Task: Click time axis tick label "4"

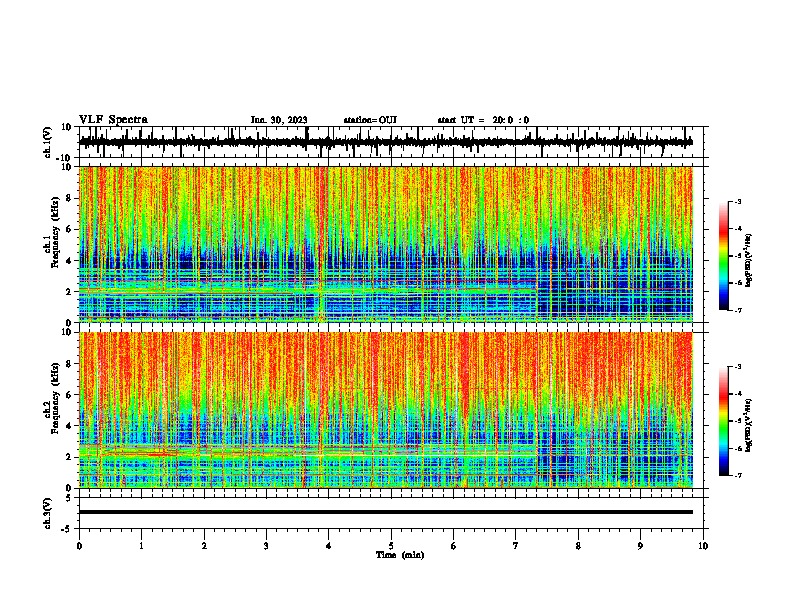Action: point(329,546)
